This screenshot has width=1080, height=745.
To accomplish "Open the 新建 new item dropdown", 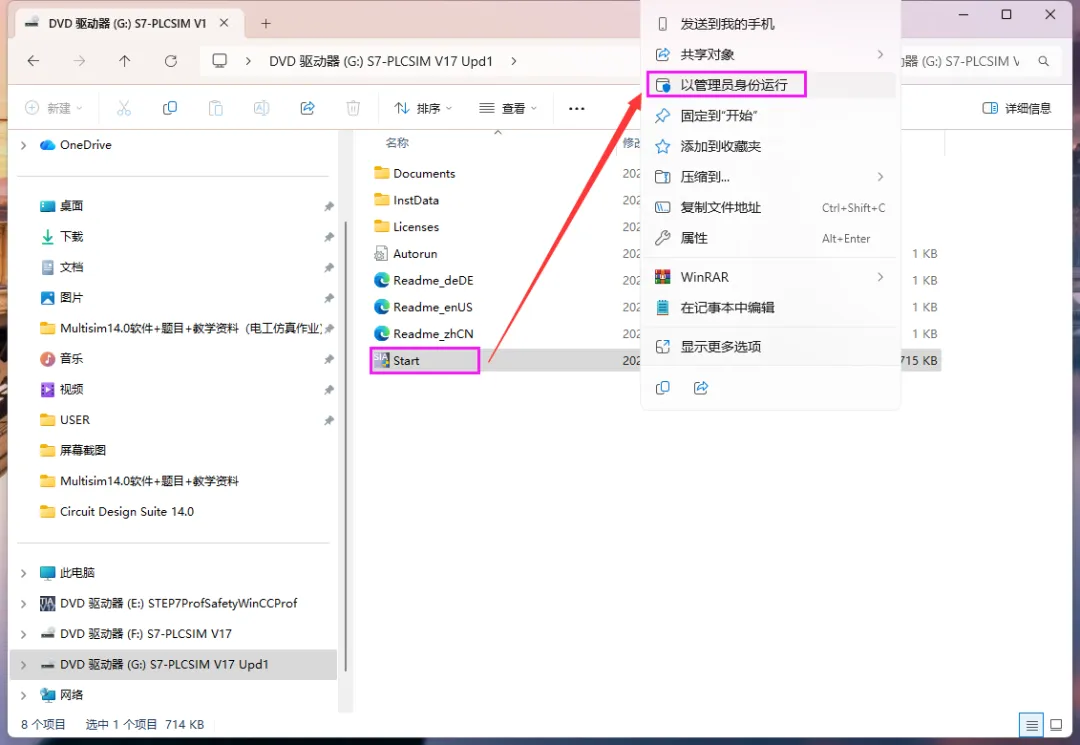I will coord(54,108).
